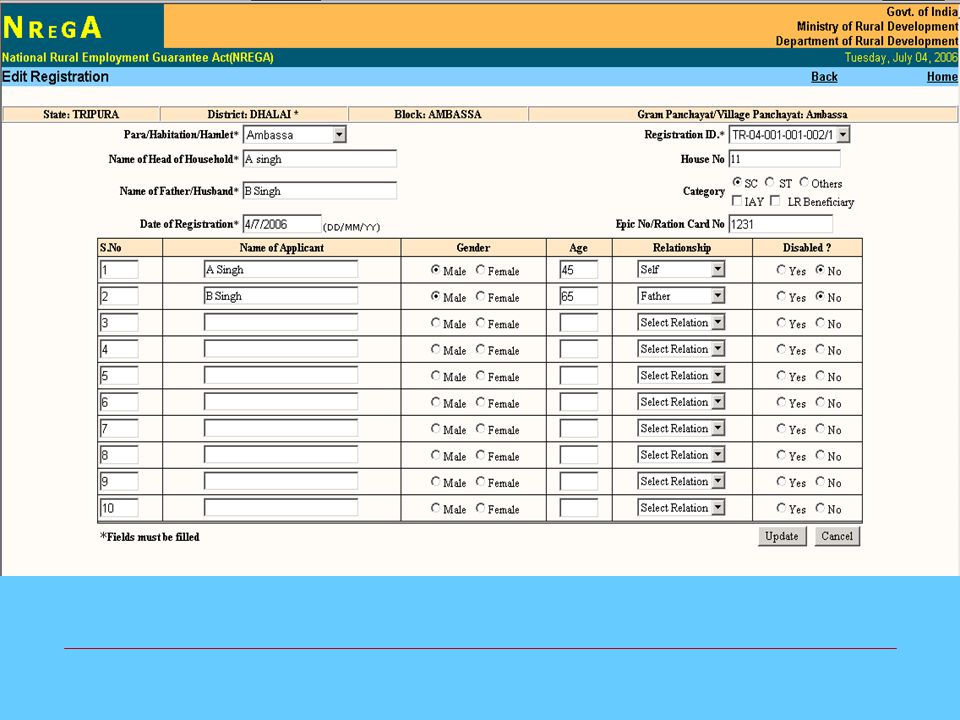Viewport: 960px width, 720px height.
Task: Go Back to previous page
Action: click(x=824, y=77)
